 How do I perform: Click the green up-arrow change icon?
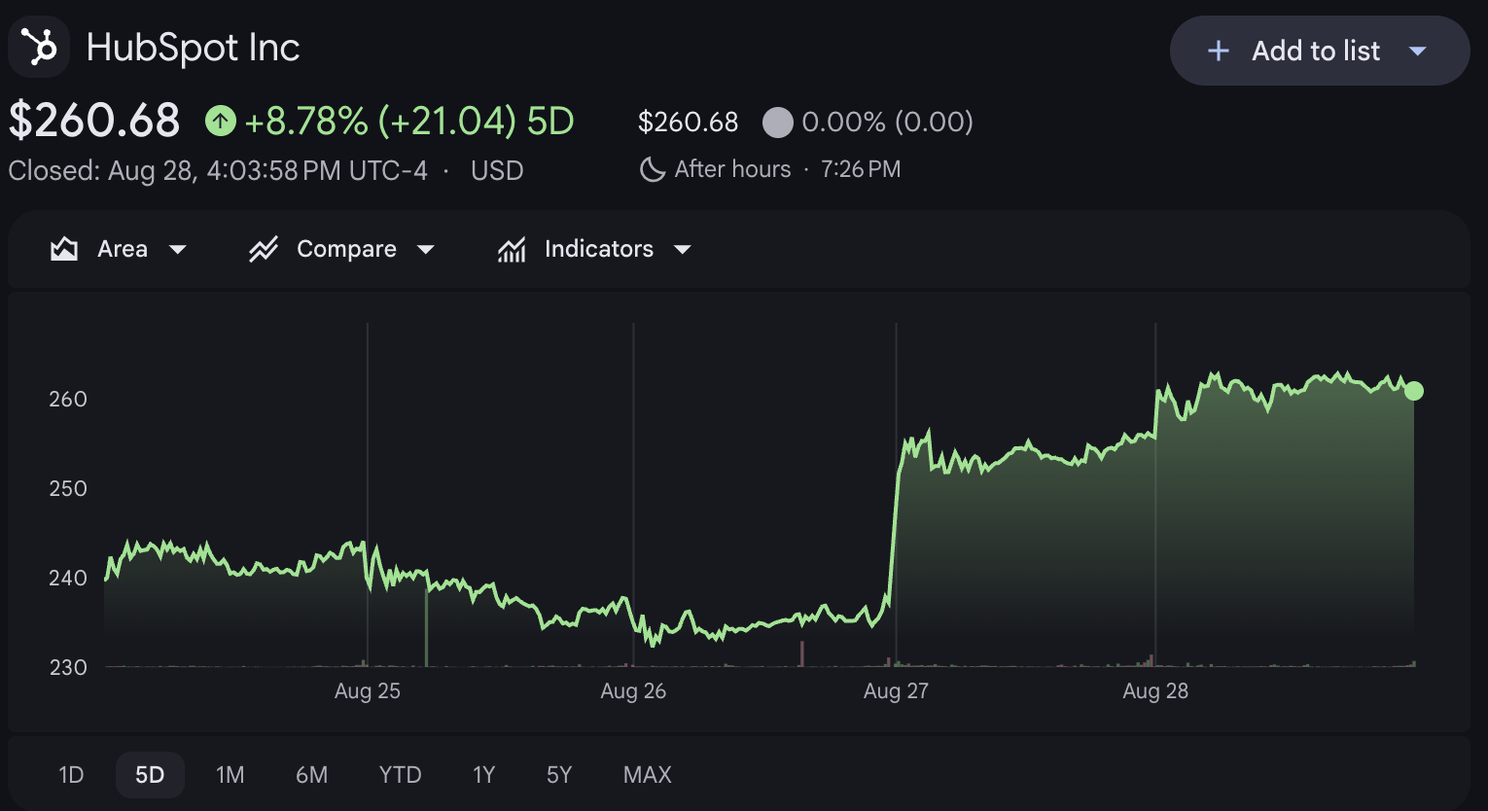[220, 122]
